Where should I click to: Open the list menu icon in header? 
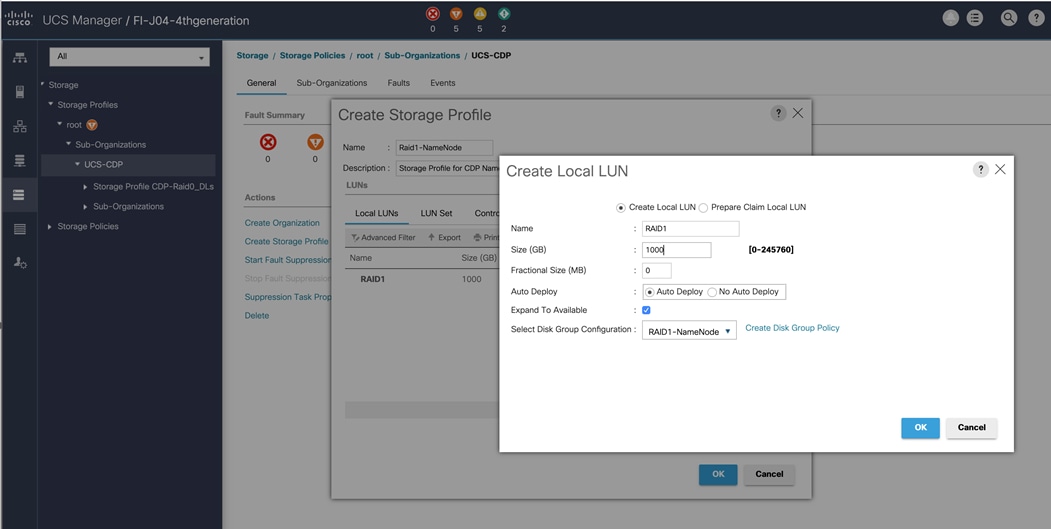pos(975,19)
